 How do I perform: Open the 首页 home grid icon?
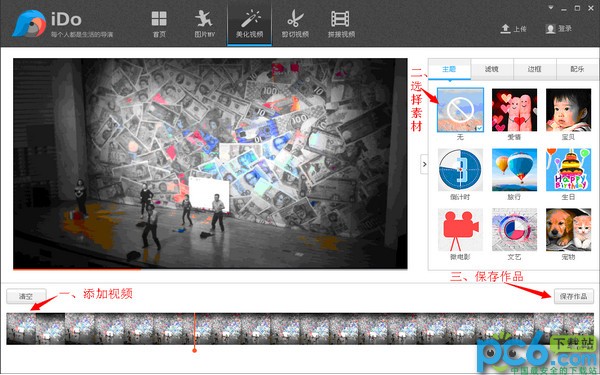coord(159,19)
